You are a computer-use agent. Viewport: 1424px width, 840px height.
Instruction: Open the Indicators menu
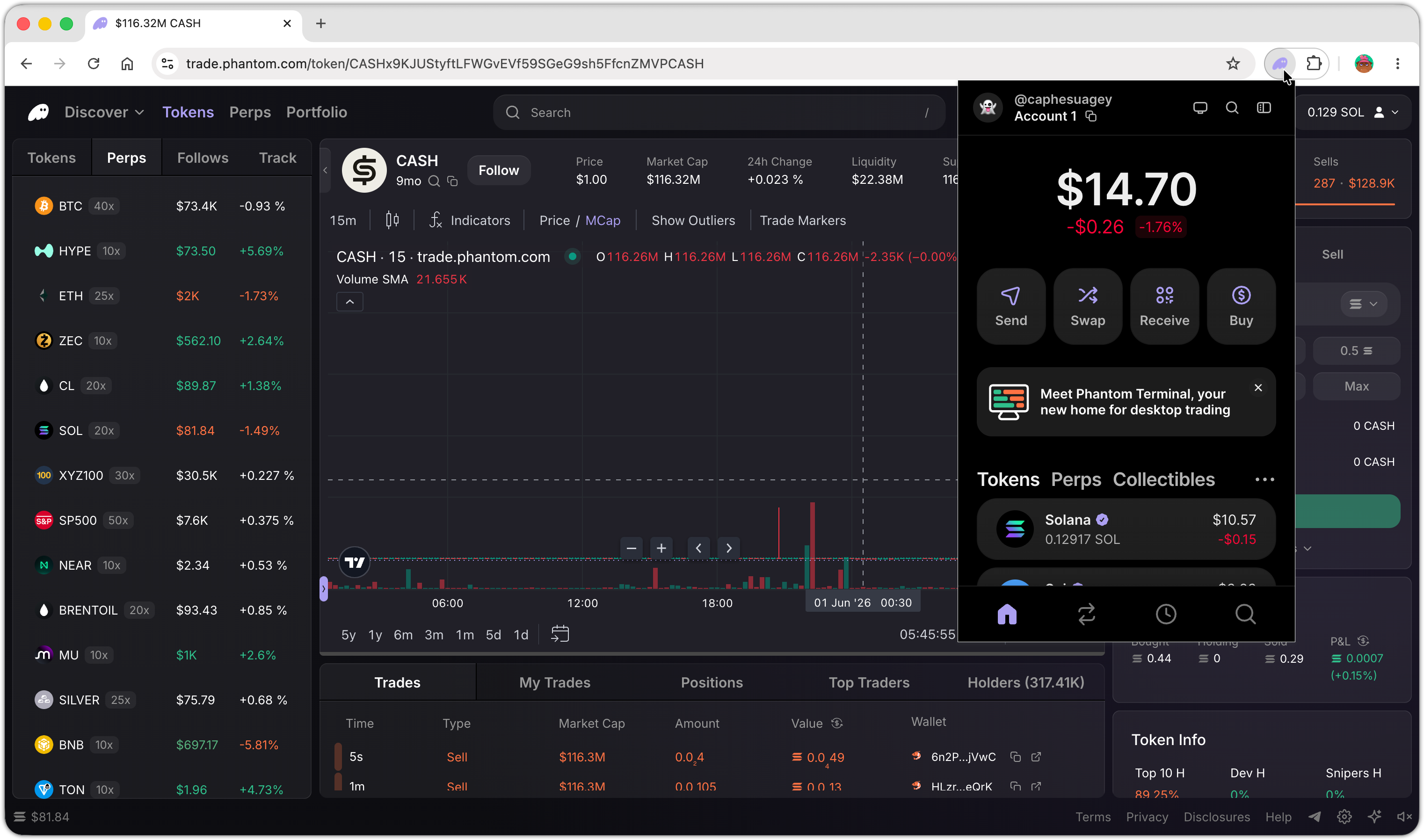(x=469, y=220)
